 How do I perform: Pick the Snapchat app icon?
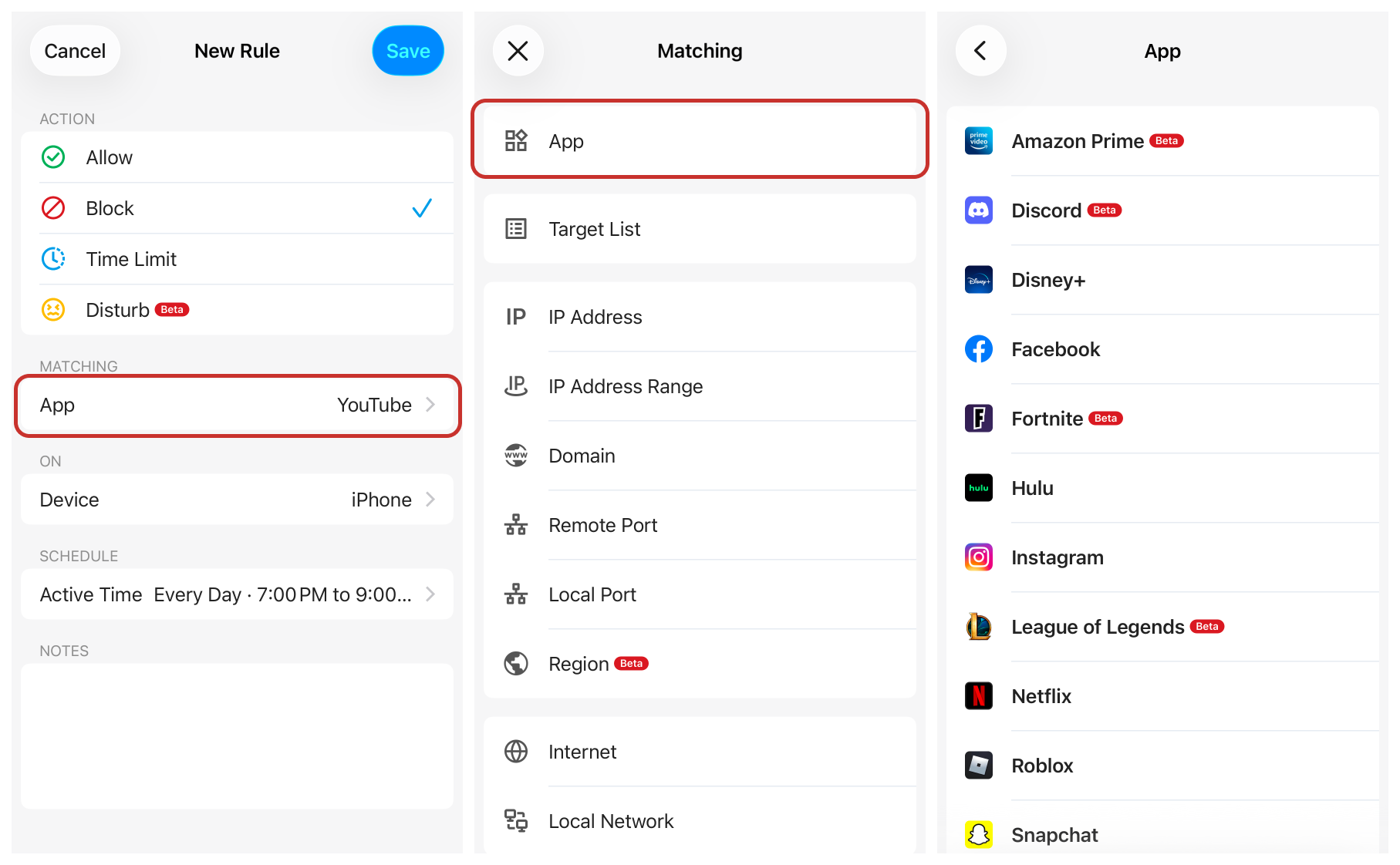[x=978, y=834]
